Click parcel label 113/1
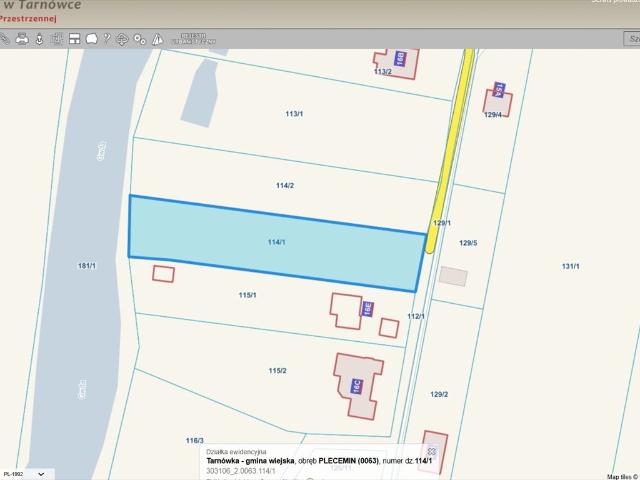This screenshot has width=640, height=480. point(294,114)
